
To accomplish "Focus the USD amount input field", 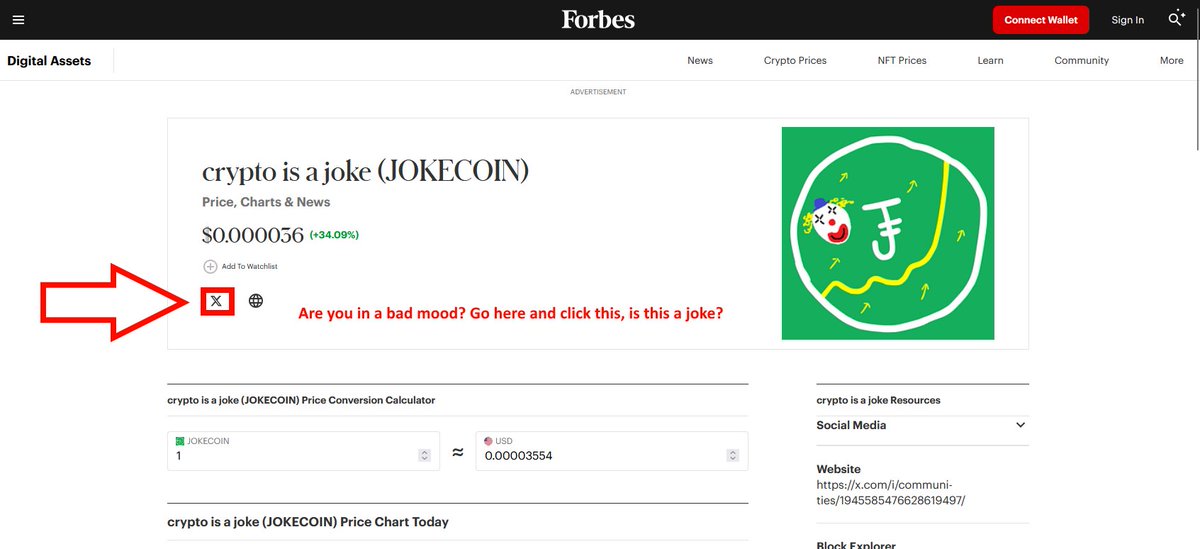I will pyautogui.click(x=612, y=451).
